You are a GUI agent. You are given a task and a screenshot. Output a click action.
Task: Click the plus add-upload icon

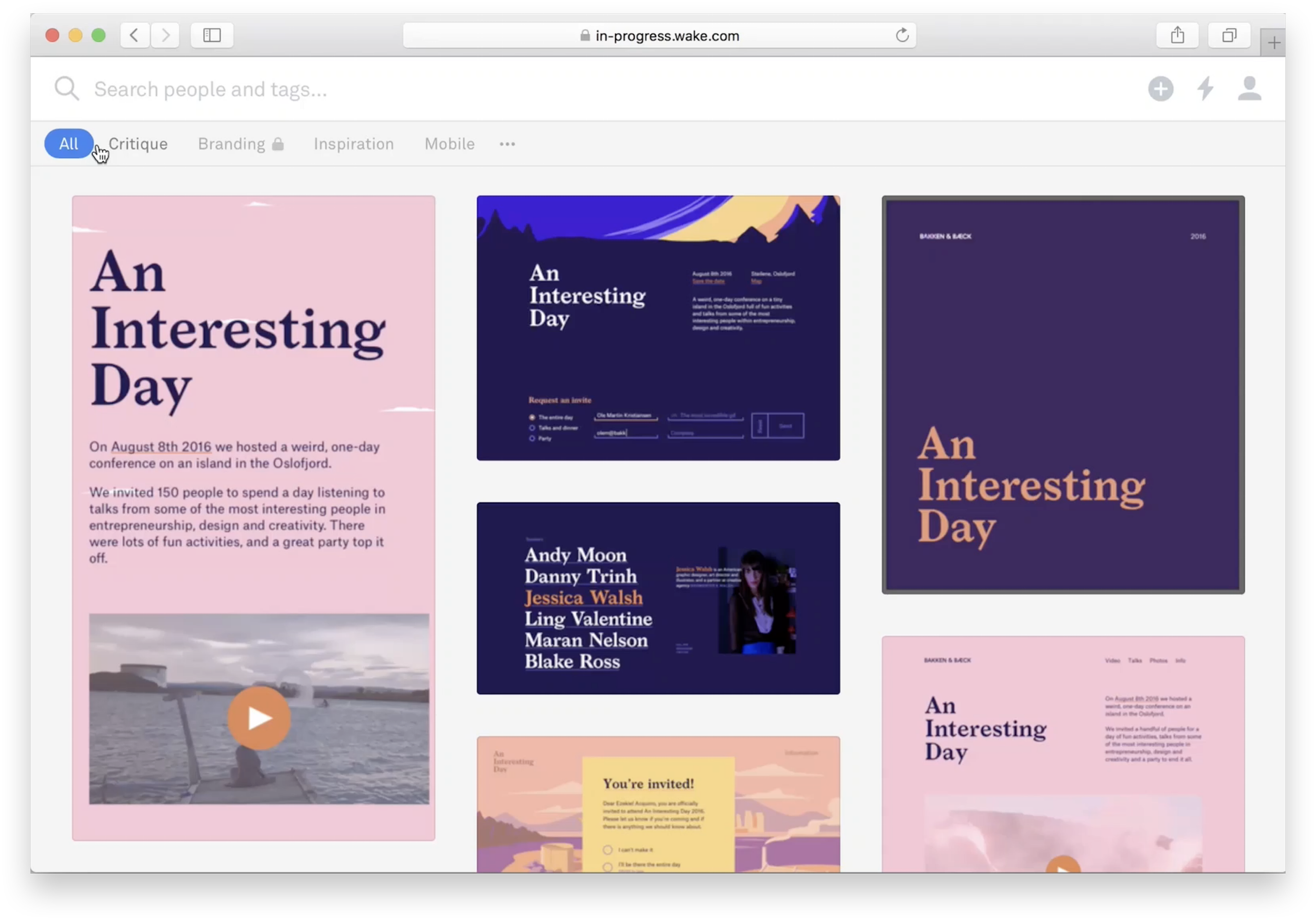(1161, 89)
